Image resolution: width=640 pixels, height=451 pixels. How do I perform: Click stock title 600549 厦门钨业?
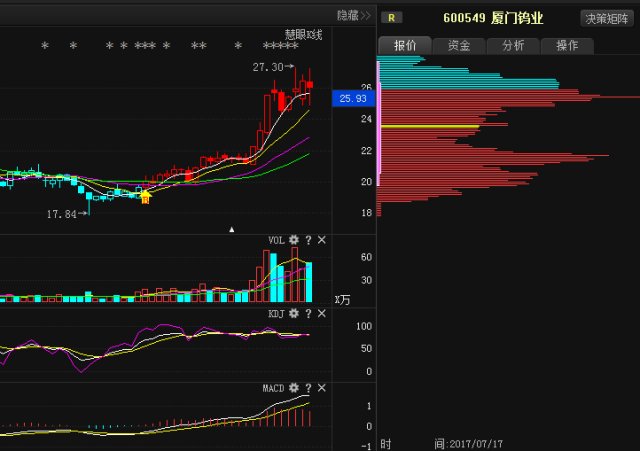point(493,18)
